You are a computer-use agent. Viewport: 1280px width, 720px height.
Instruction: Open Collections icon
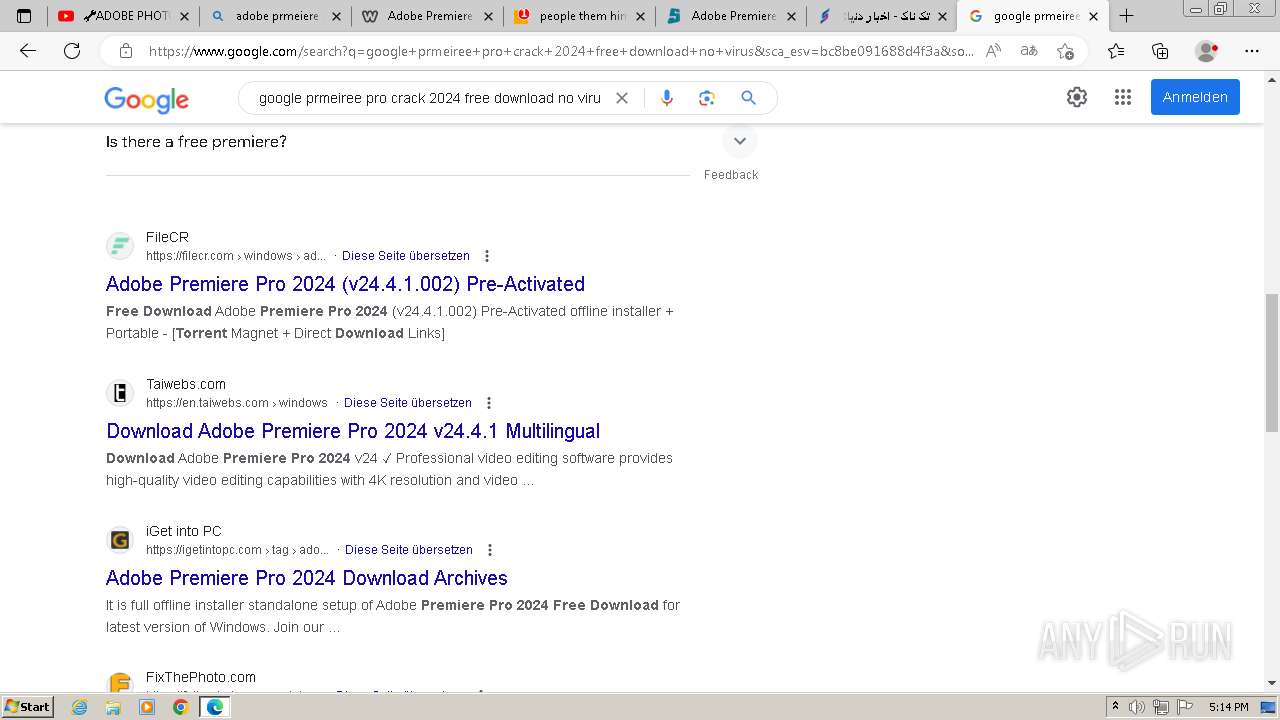(x=1160, y=51)
